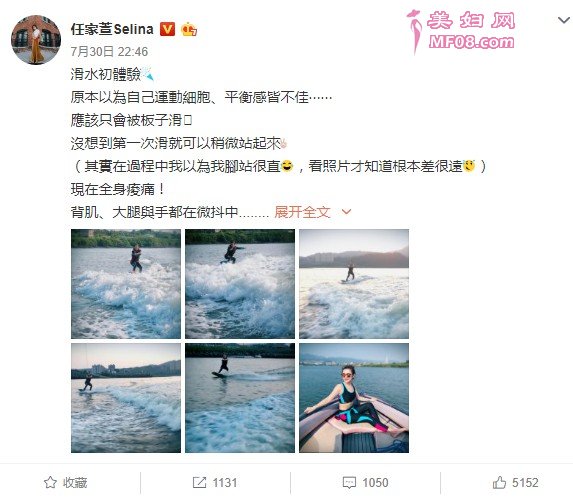The height and width of the screenshot is (498, 573).
Task: Click the small arrow after 展开全文
Action: tap(346, 212)
